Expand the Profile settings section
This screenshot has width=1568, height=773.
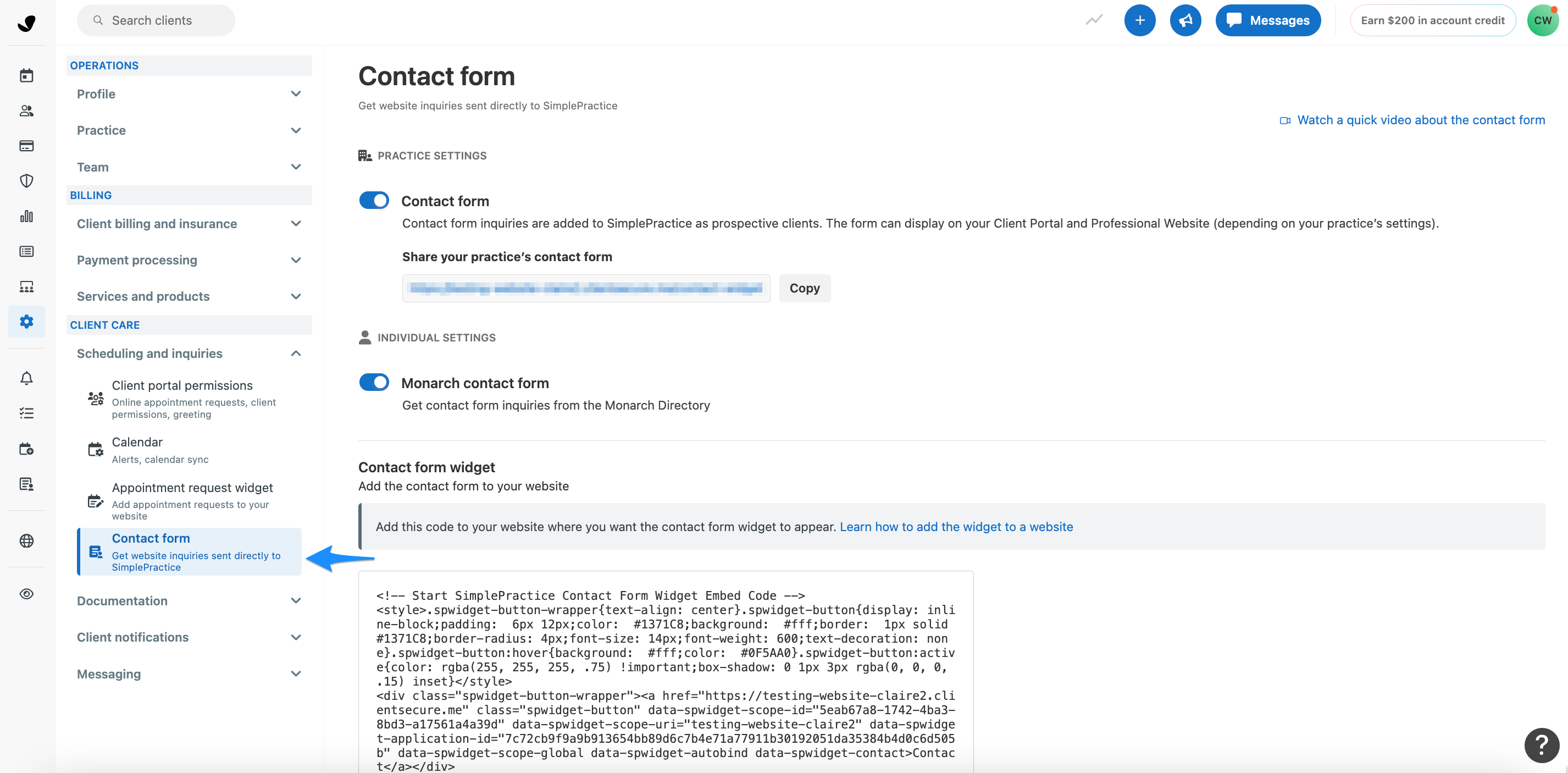(189, 94)
